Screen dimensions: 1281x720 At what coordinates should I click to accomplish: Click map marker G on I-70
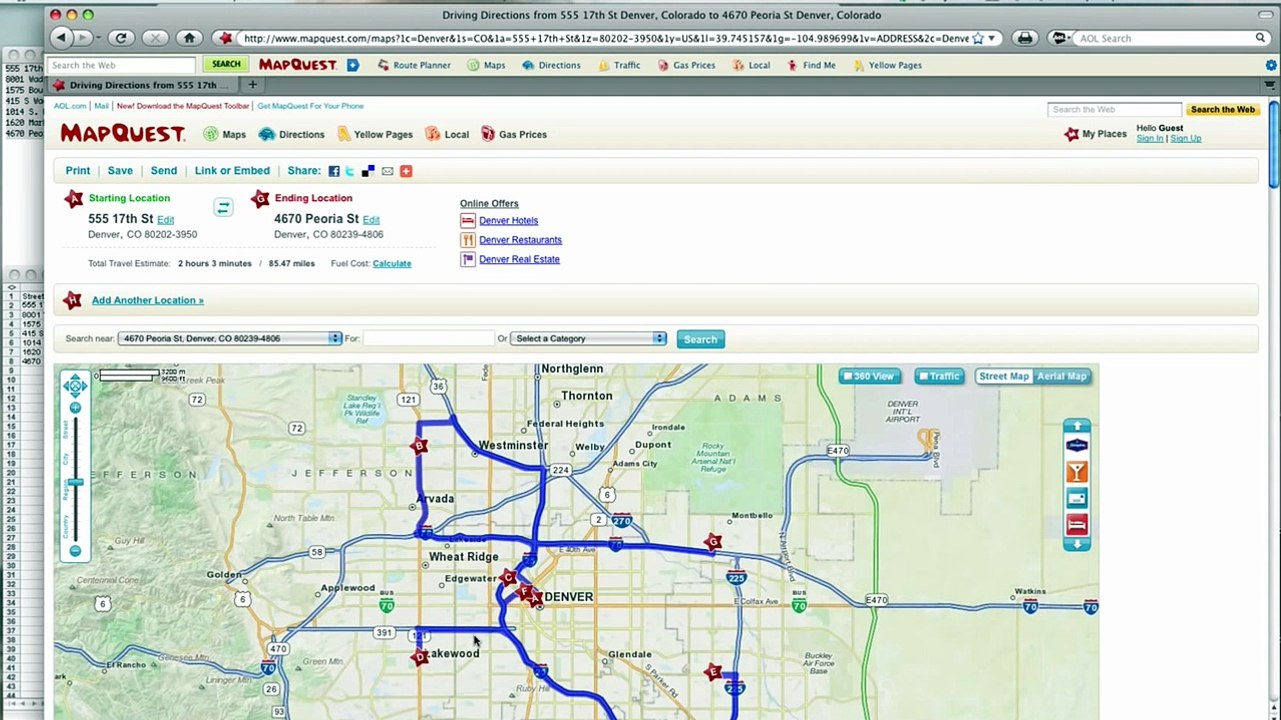point(712,542)
